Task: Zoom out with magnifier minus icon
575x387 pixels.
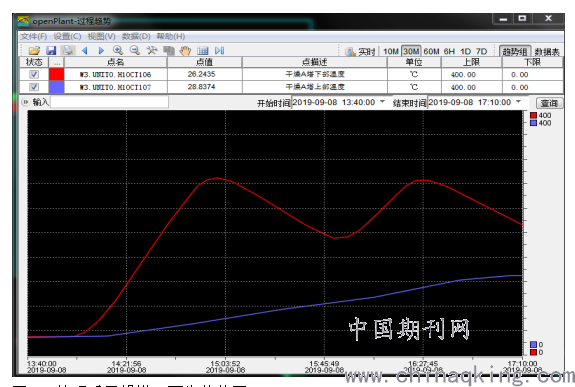Action: point(135,51)
